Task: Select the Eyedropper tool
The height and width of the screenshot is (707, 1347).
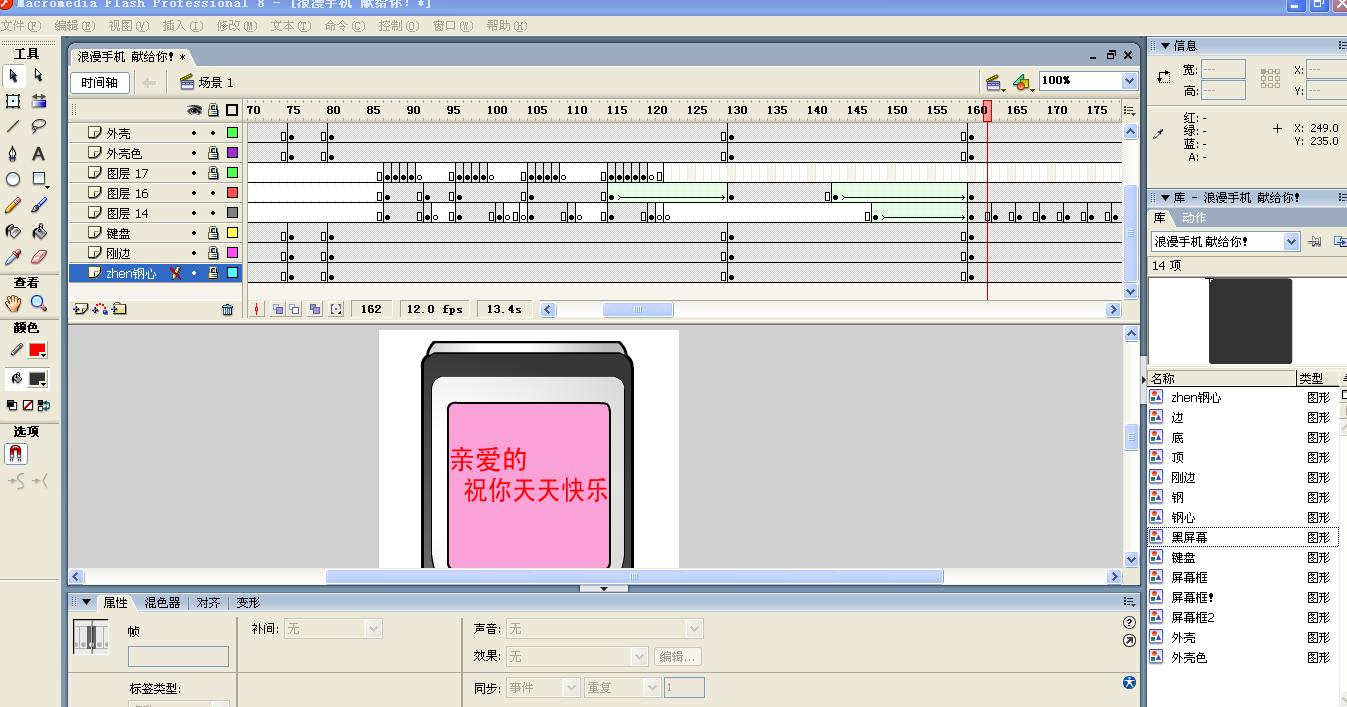Action: click(13, 257)
